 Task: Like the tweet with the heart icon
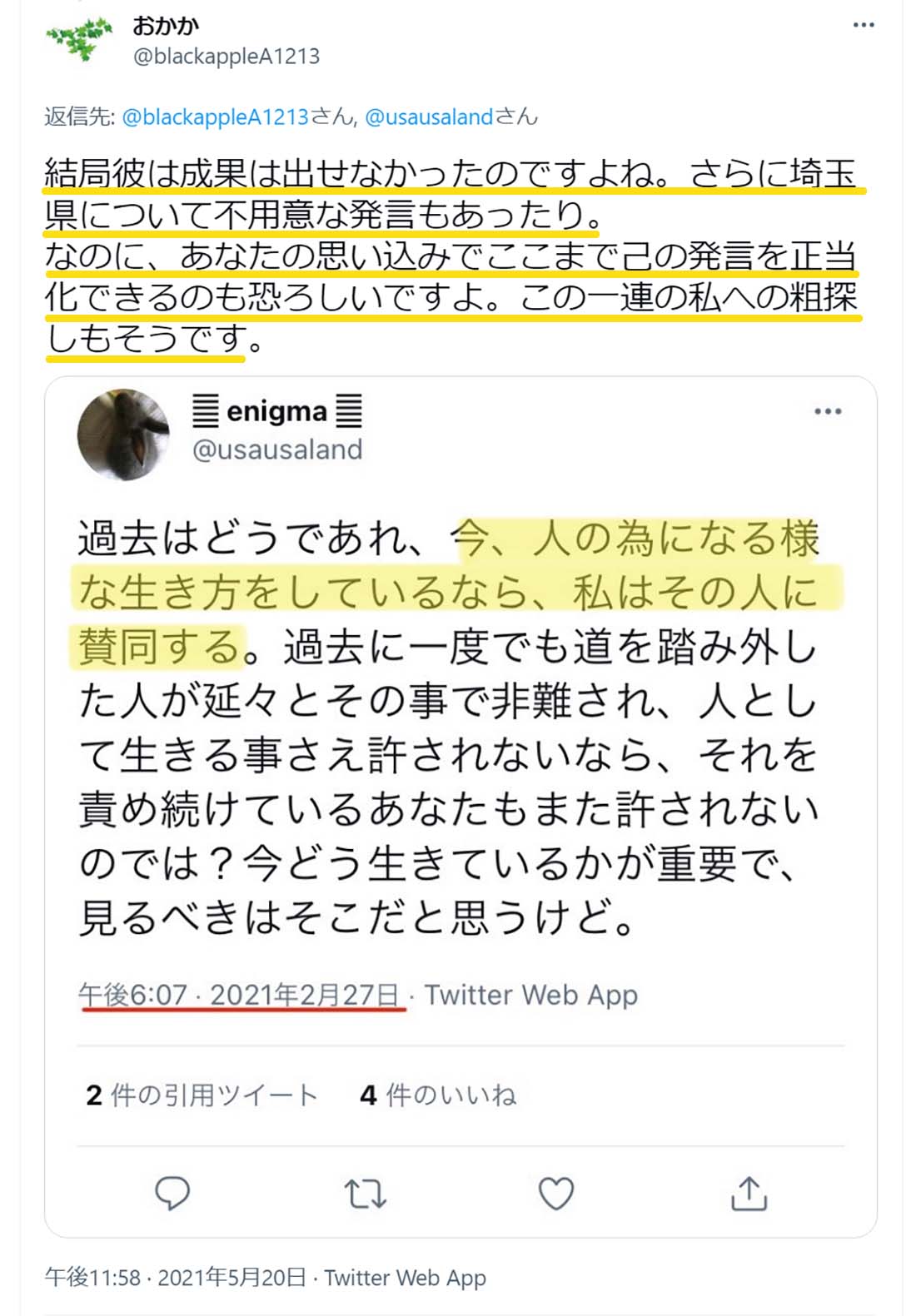click(556, 1194)
